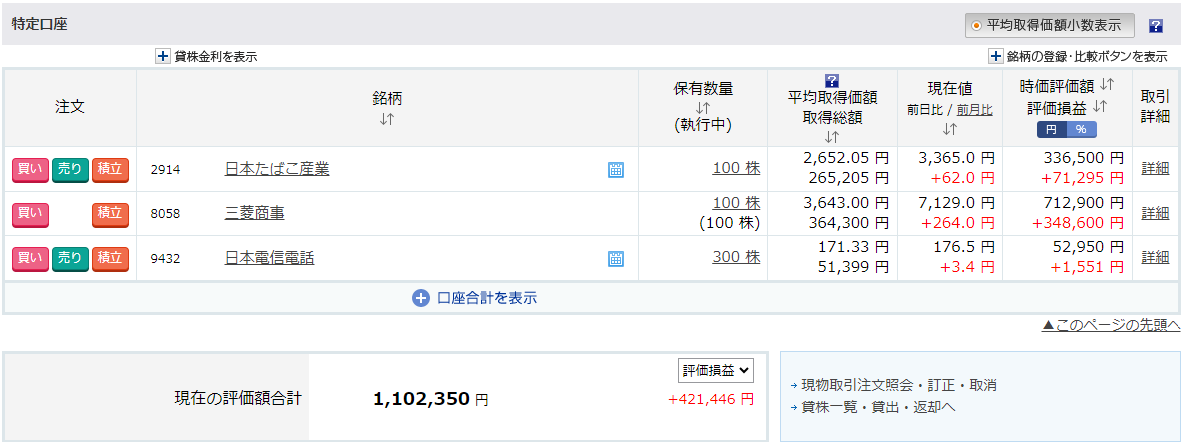Click the help icon beside 平均取得価額小数表示
The height and width of the screenshot is (442, 1182).
[x=1155, y=26]
